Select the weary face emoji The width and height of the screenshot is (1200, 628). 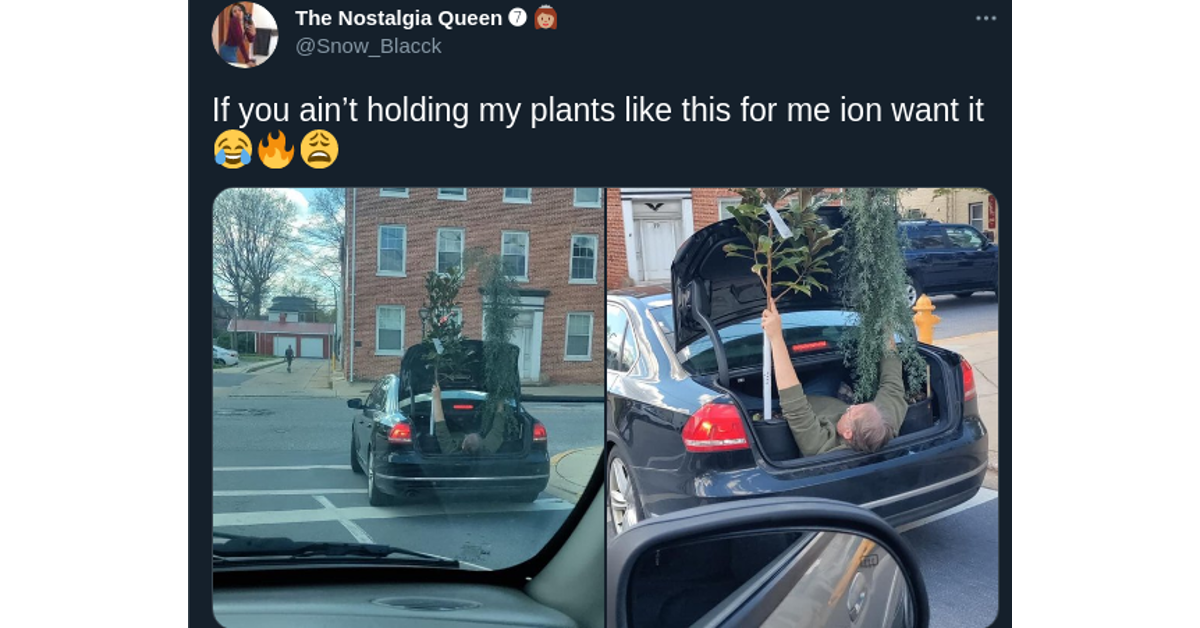[320, 150]
